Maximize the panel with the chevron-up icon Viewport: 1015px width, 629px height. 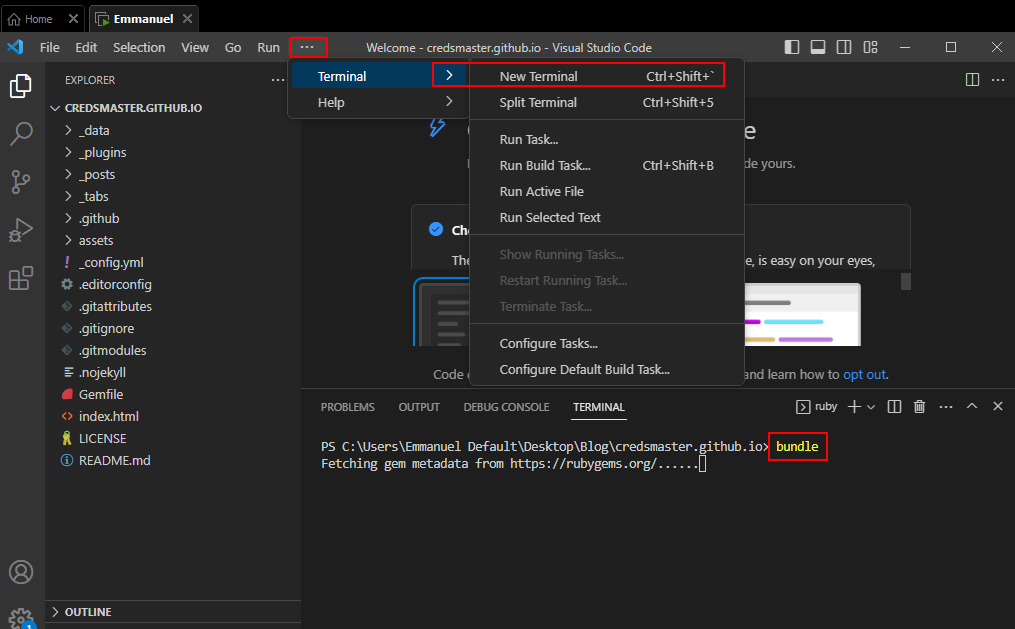[x=972, y=406]
